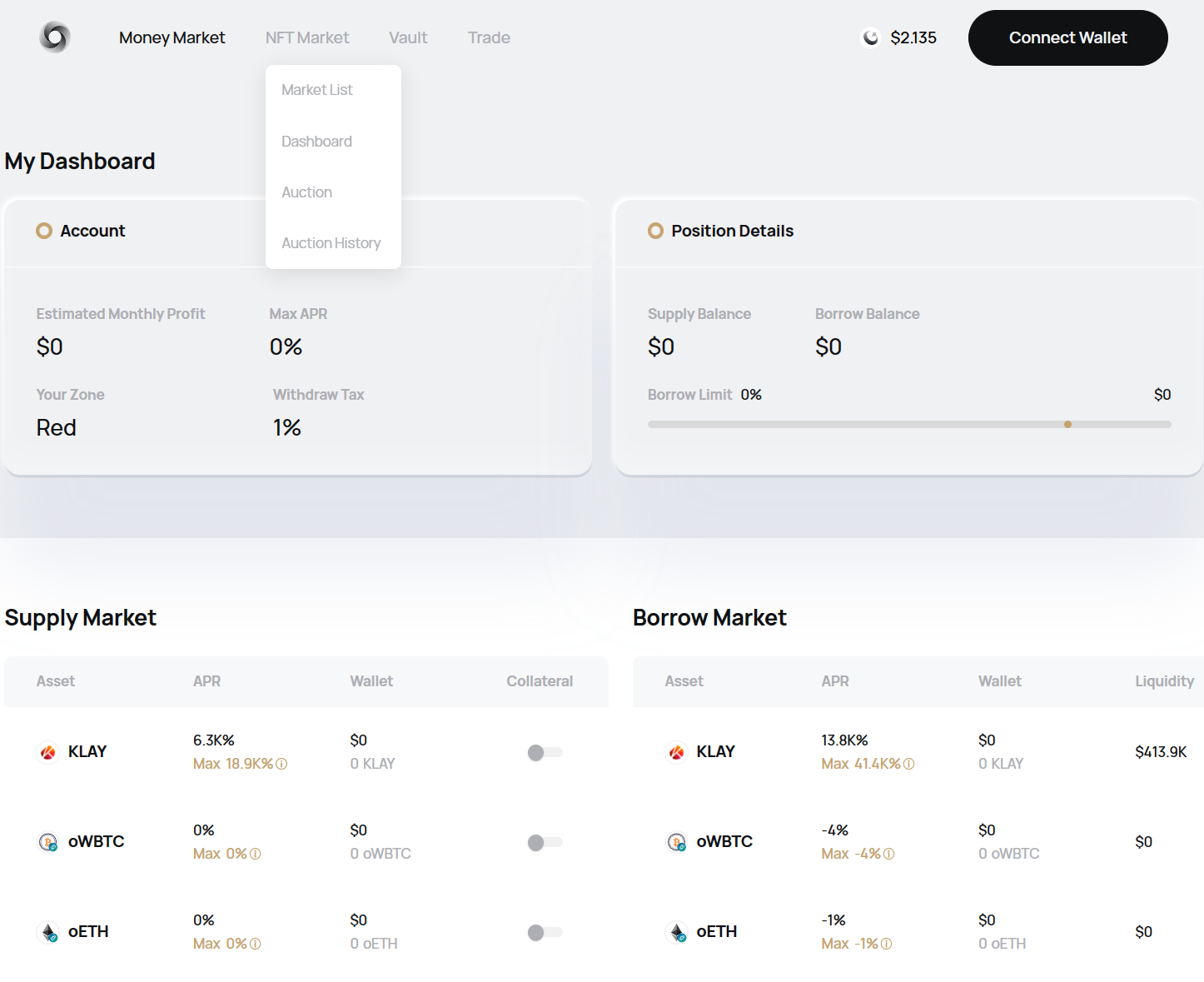Click info icon beside Max -1% borrow APR
This screenshot has width=1204, height=982.
[x=887, y=944]
